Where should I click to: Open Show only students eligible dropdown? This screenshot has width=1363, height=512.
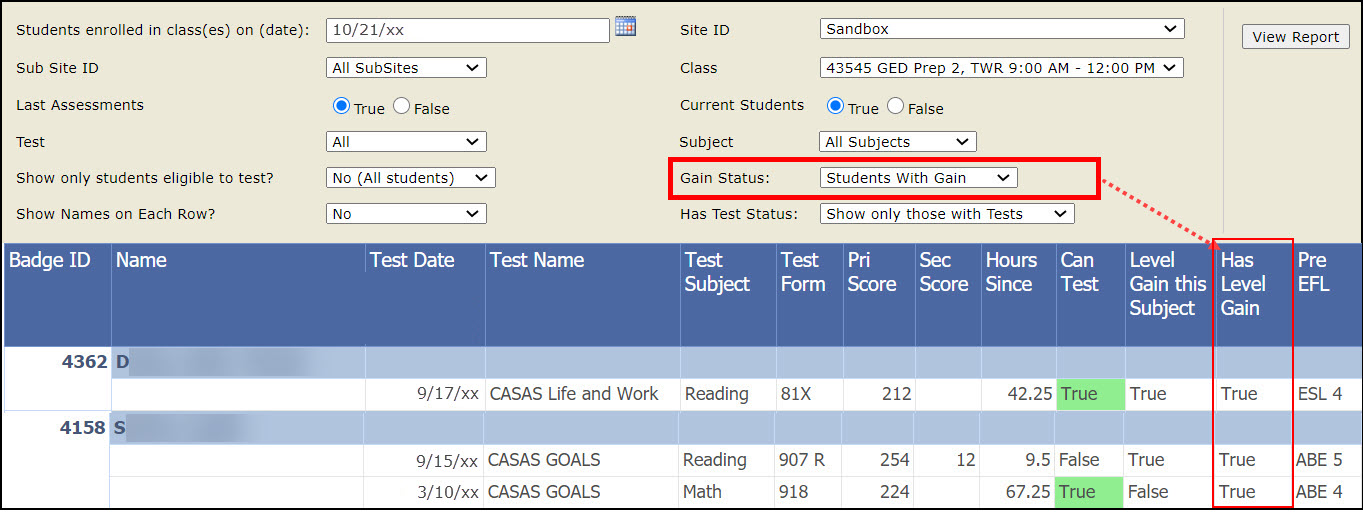(410, 178)
